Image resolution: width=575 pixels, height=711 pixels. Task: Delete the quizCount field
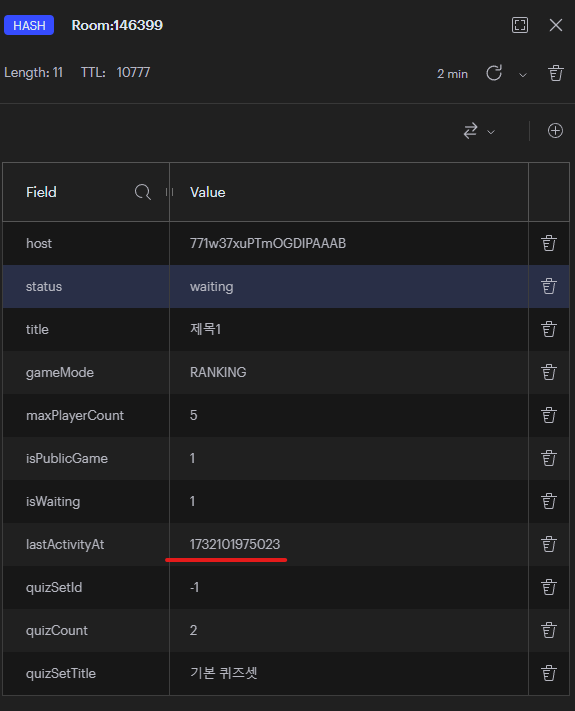click(x=549, y=630)
